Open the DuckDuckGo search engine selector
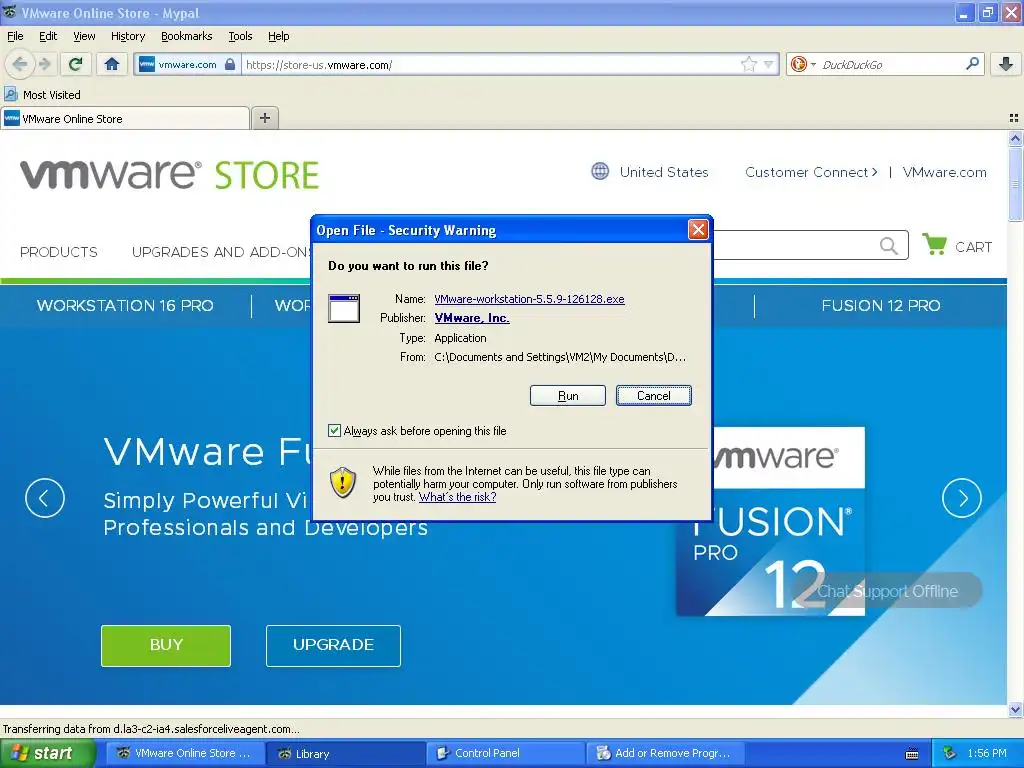The height and width of the screenshot is (768, 1024). point(803,64)
